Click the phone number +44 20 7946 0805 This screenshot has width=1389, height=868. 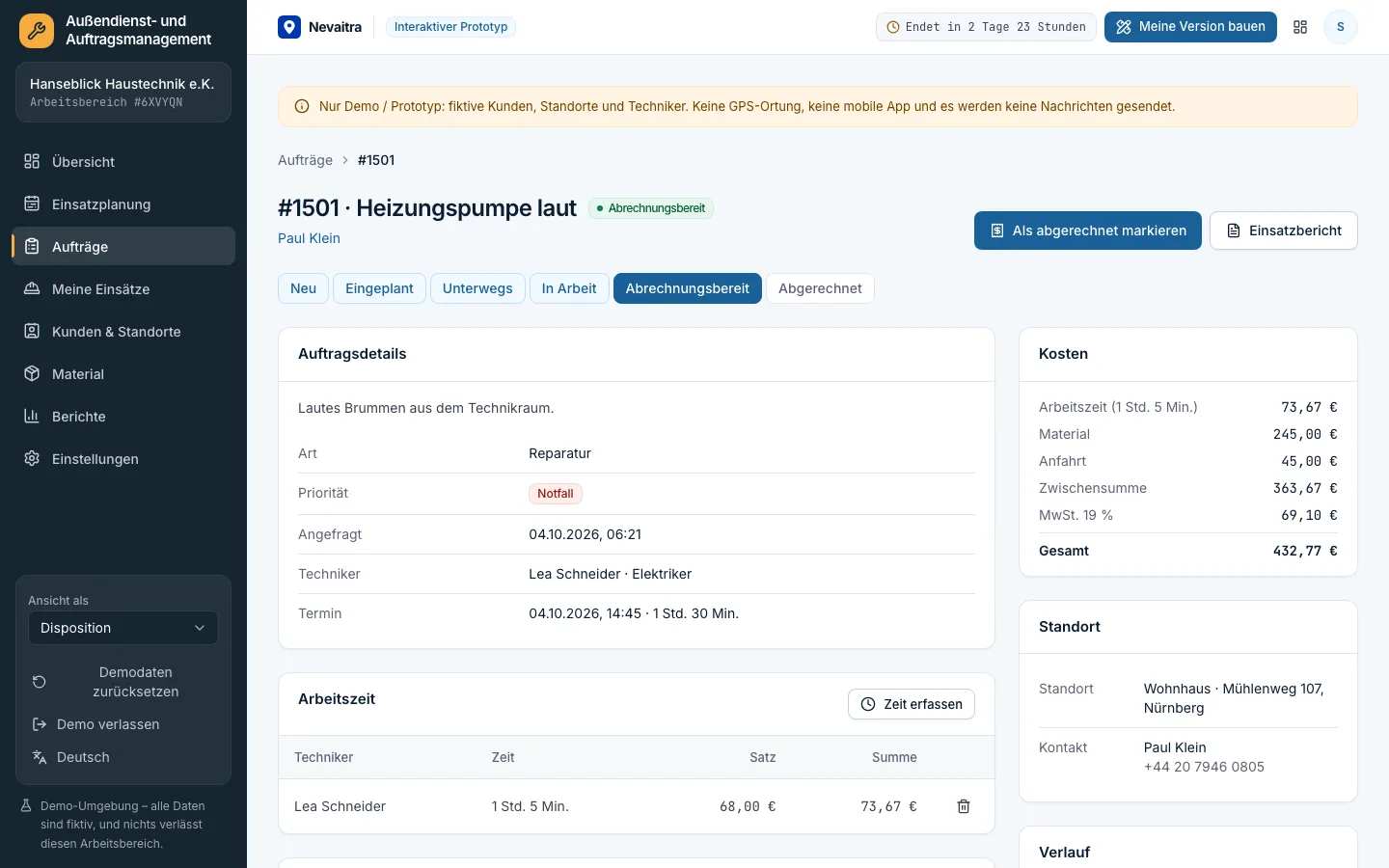pos(1204,767)
